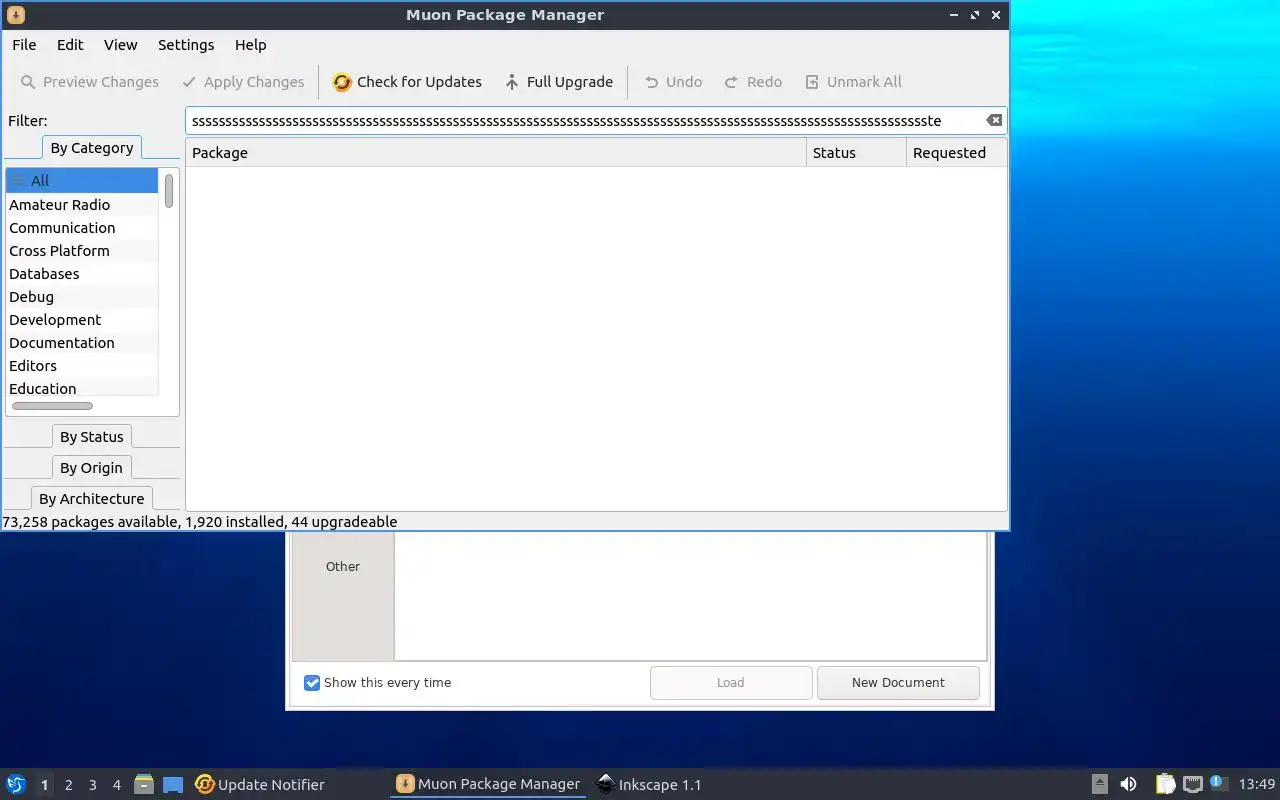Click Apply Changes in the toolbar
Viewport: 1280px width, 800px height.
242,82
